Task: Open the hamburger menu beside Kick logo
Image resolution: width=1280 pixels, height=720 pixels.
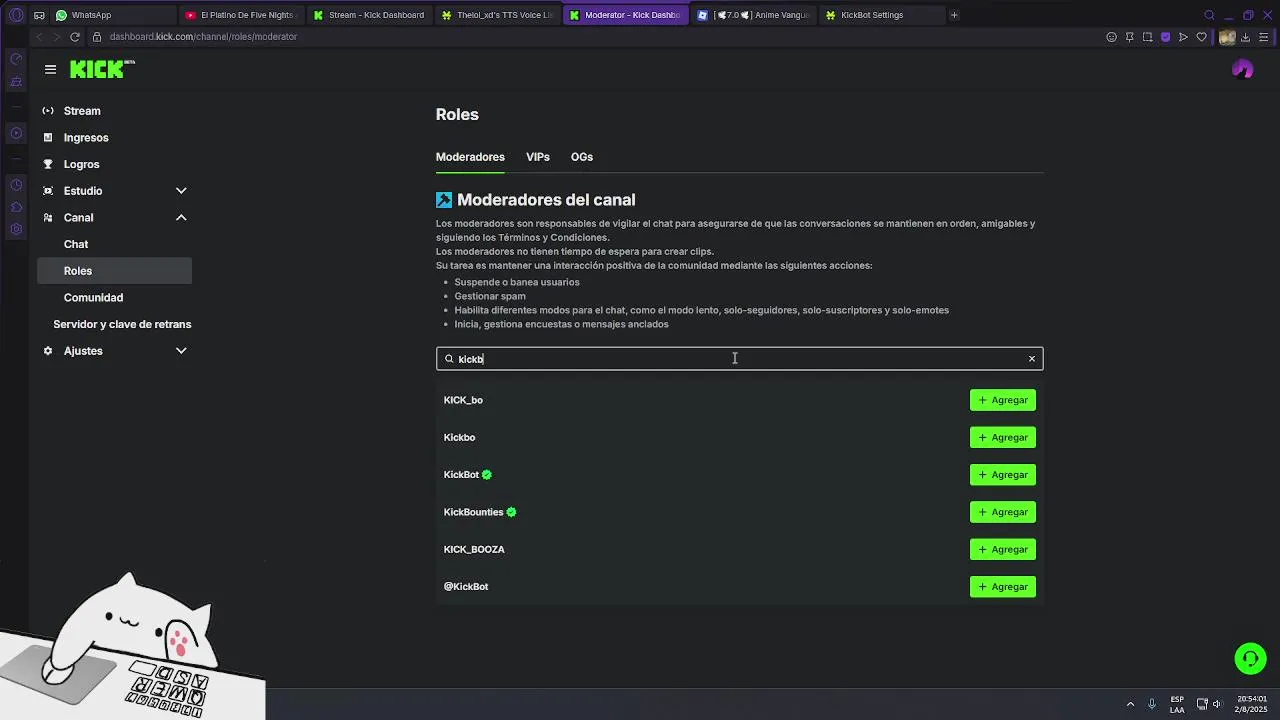Action: (x=50, y=69)
